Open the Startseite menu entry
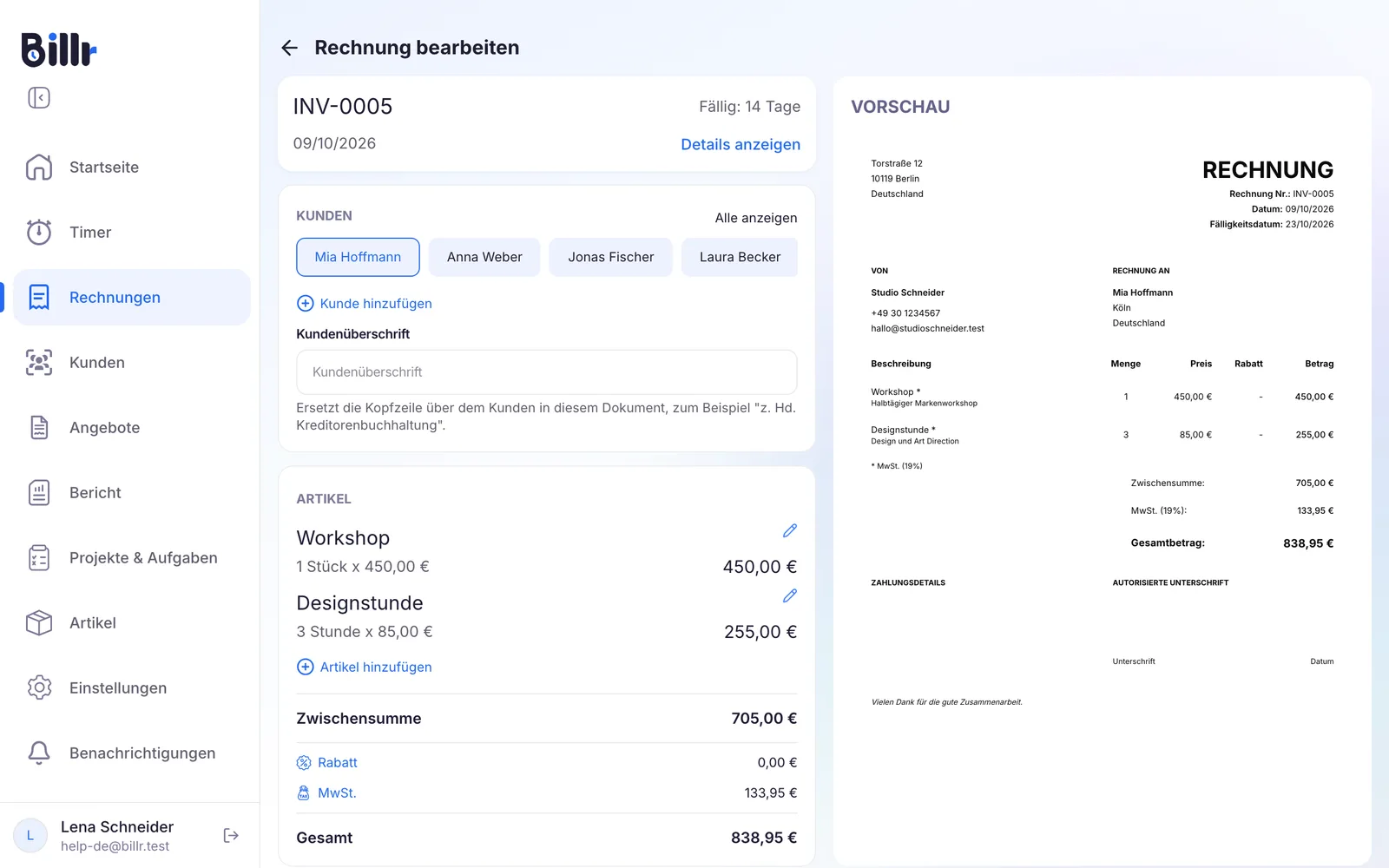Viewport: 1389px width, 868px height. coord(132,167)
